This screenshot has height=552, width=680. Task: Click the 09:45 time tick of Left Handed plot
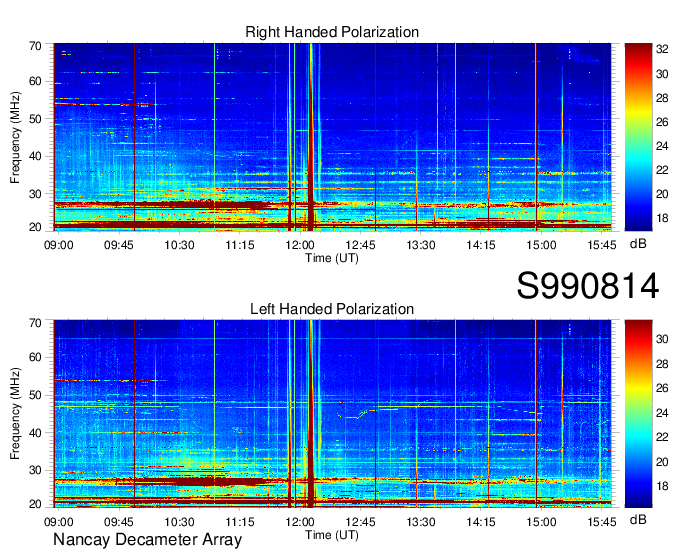click(x=119, y=522)
